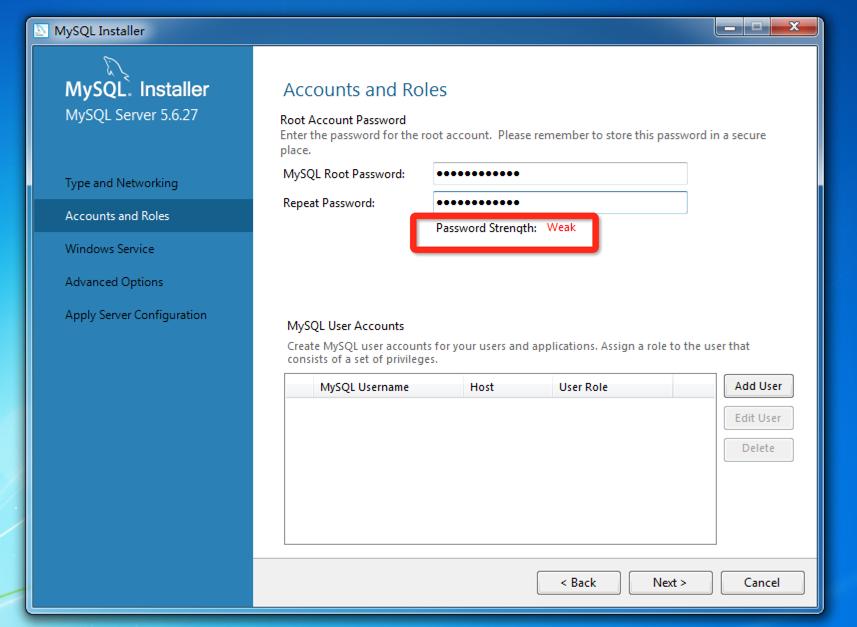Select the Type and Networking step
This screenshot has height=627, width=857.
pos(124,183)
